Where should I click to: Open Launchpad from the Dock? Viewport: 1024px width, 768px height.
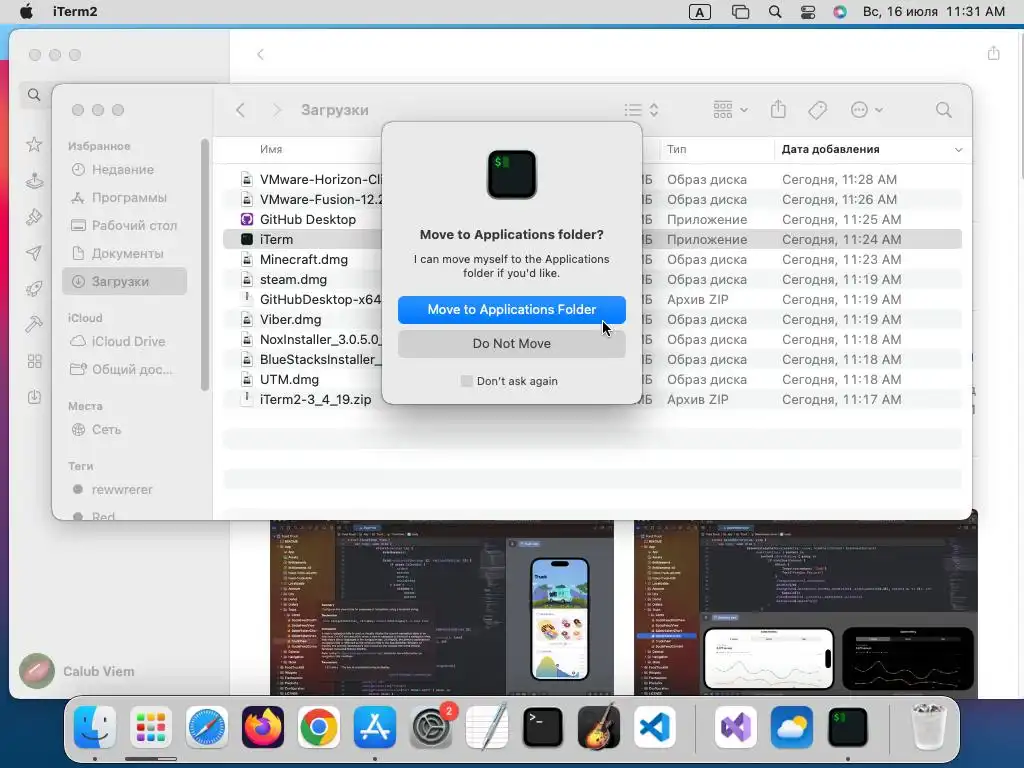pyautogui.click(x=151, y=727)
